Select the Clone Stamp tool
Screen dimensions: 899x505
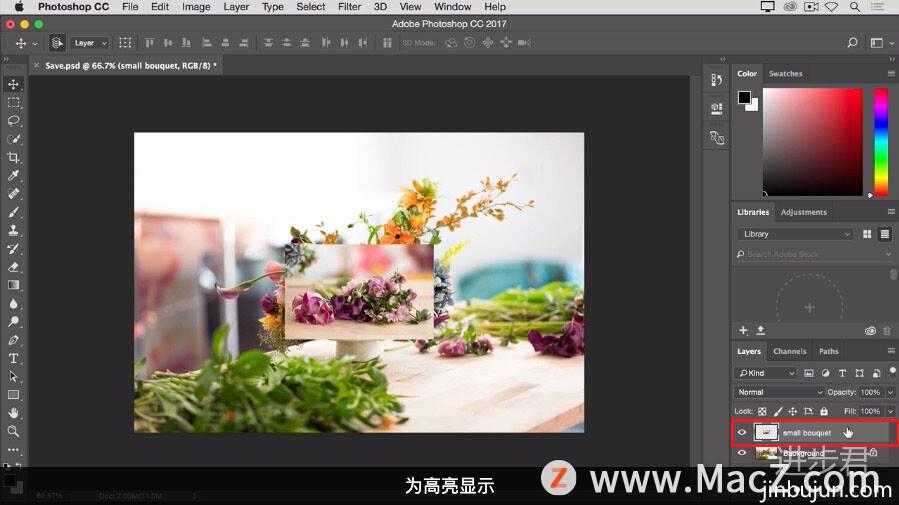pos(13,230)
